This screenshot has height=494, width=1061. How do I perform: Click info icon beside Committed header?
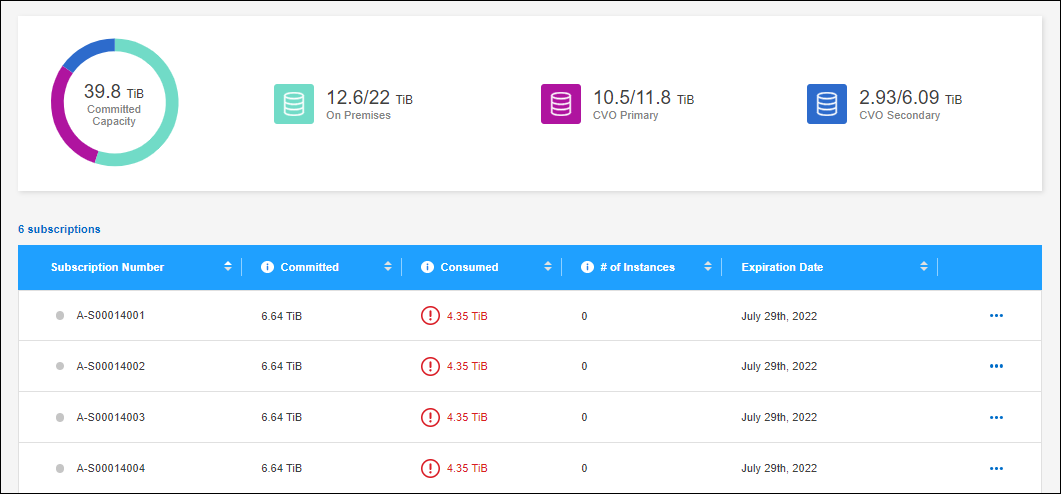coord(267,267)
